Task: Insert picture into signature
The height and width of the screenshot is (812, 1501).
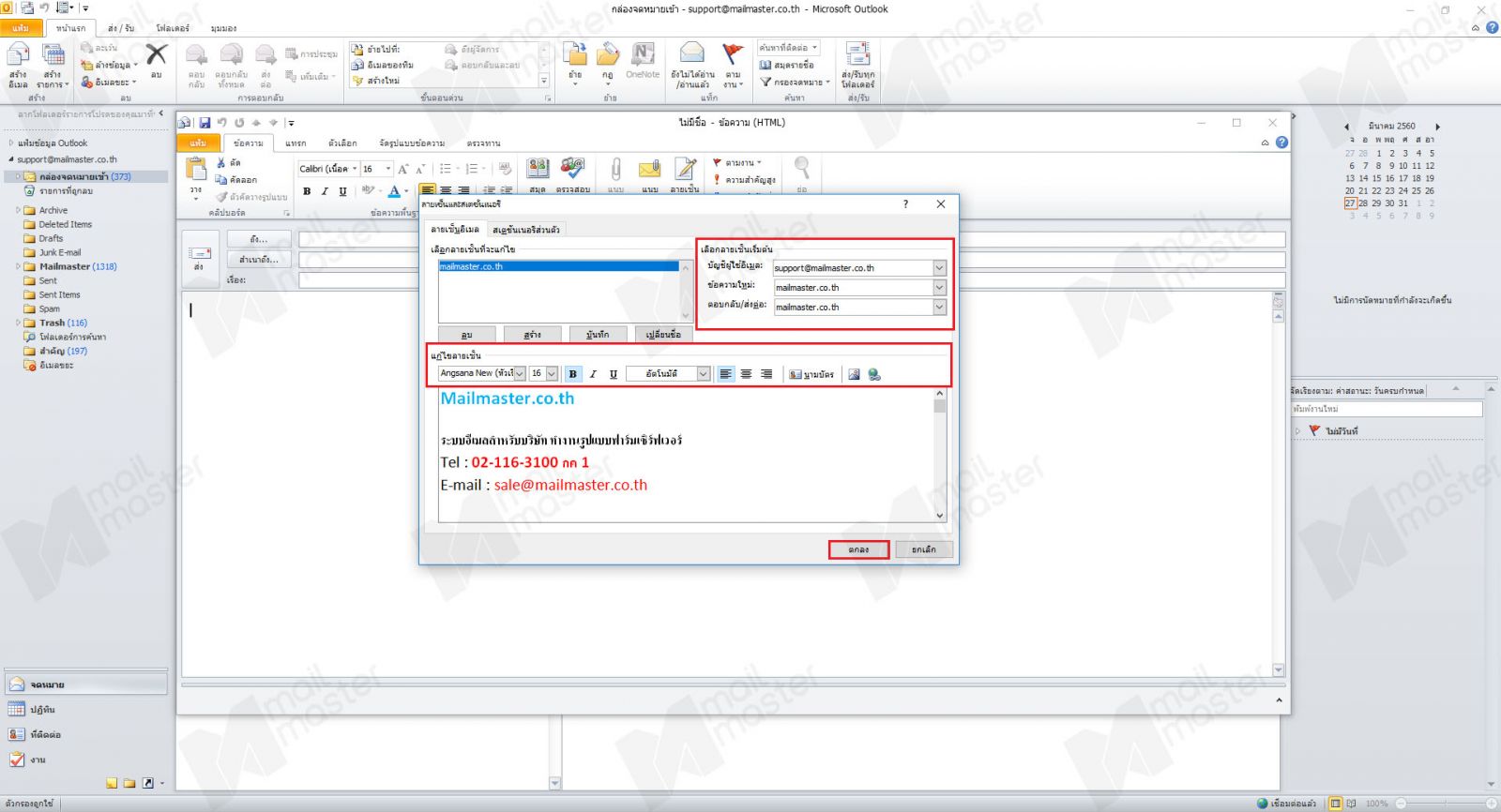Action: (x=854, y=374)
